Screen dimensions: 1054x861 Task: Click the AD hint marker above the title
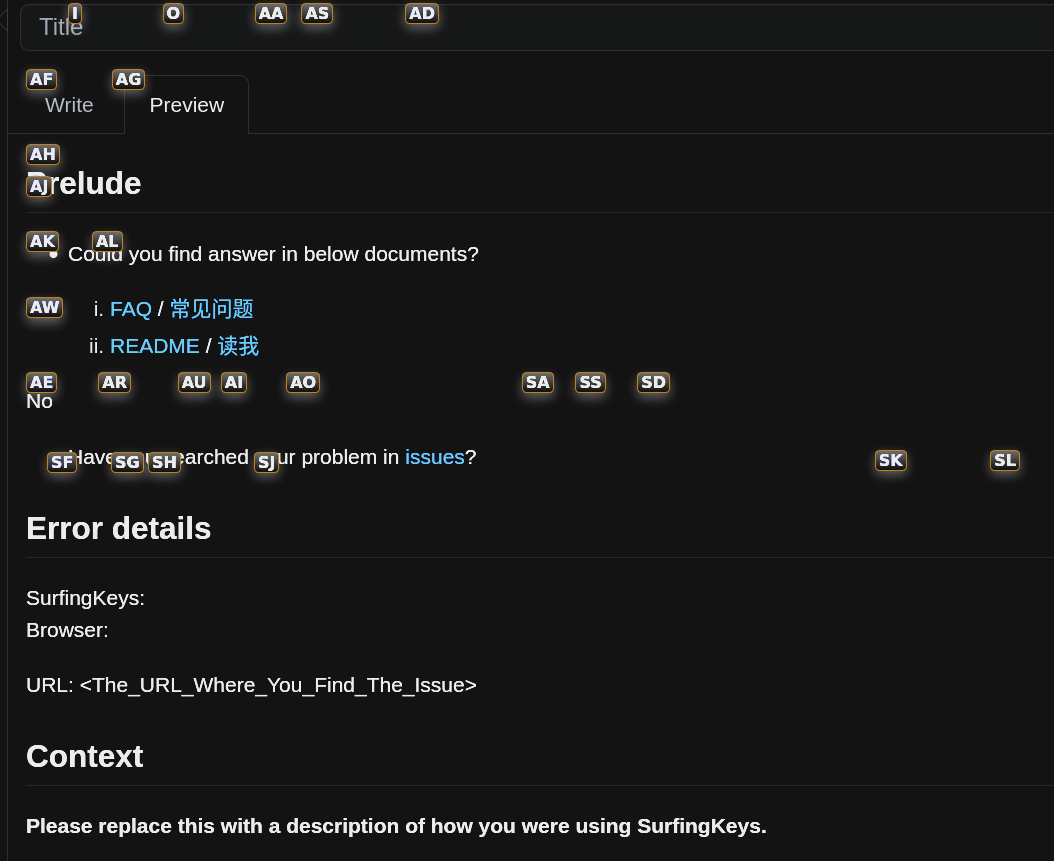tap(421, 13)
